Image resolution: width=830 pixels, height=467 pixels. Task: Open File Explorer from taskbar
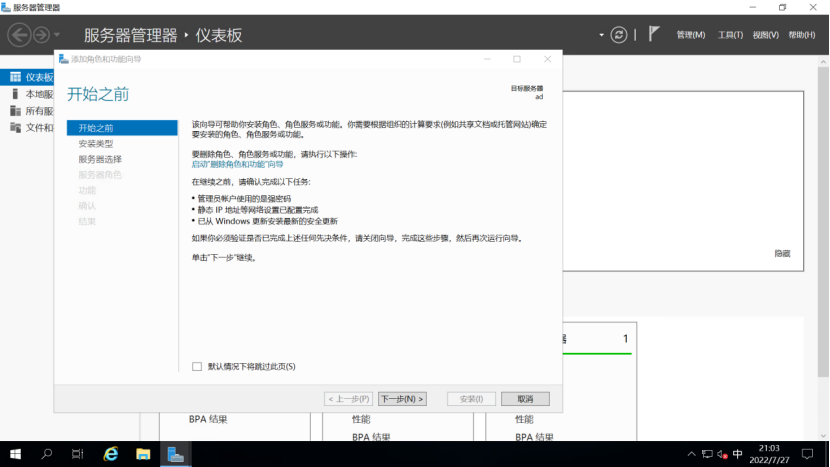[x=143, y=454]
